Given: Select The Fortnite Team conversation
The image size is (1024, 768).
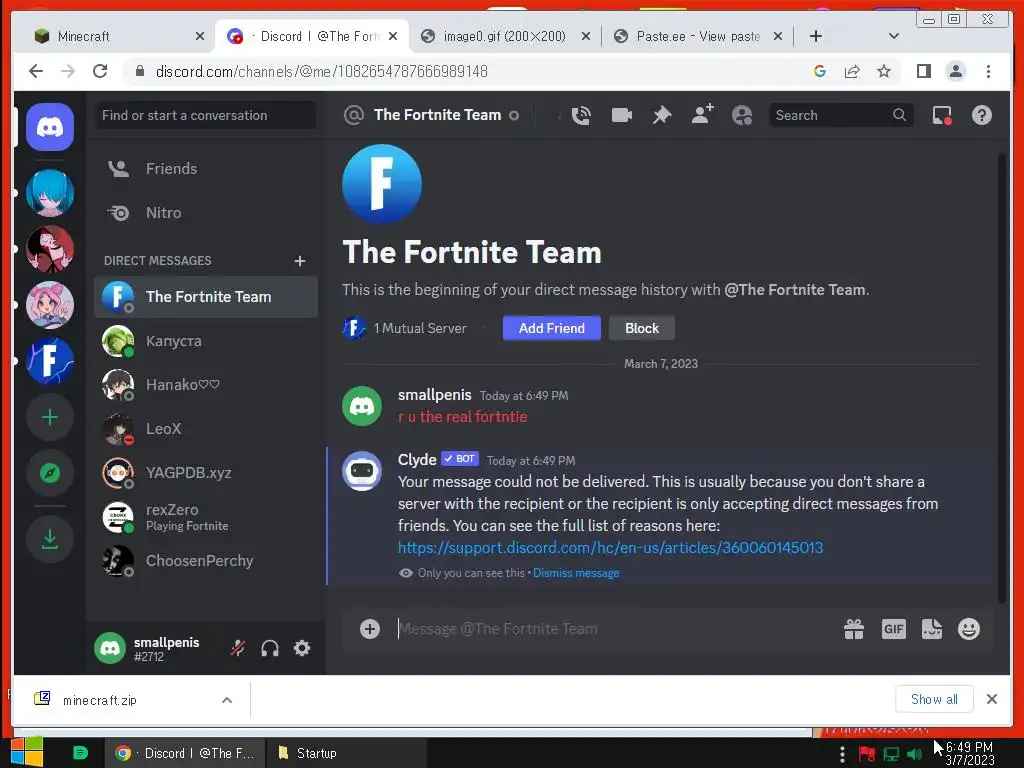Looking at the screenshot, I should click(206, 297).
